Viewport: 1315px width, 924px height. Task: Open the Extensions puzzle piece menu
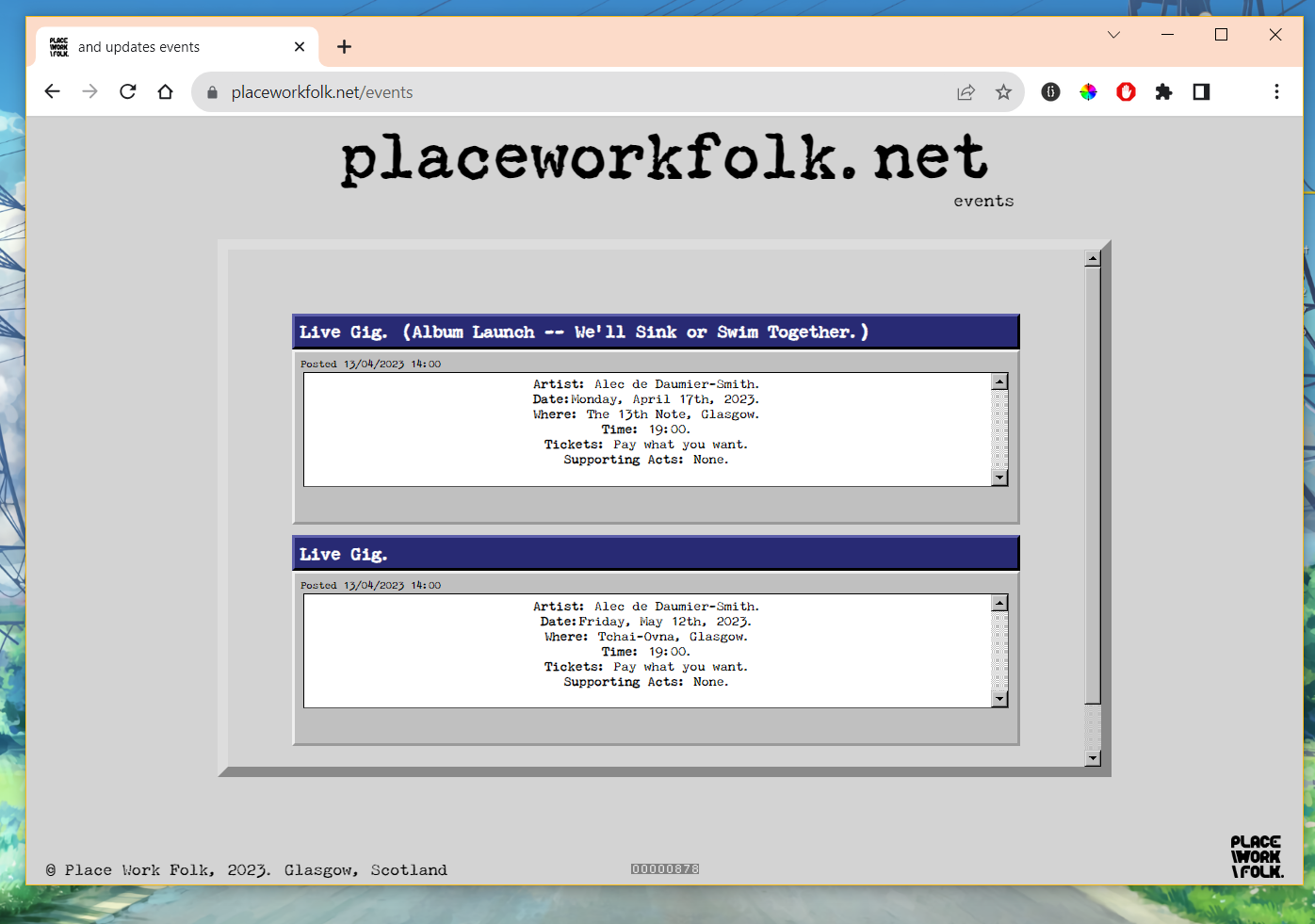click(x=1163, y=91)
